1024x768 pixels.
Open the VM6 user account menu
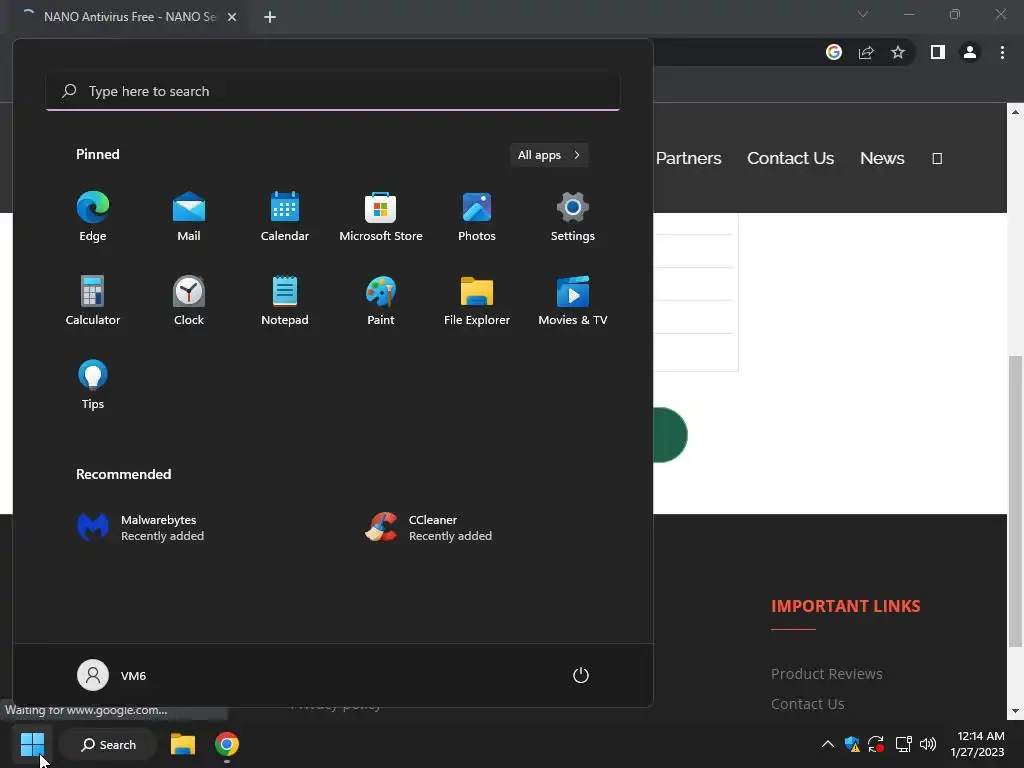pyautogui.click(x=112, y=675)
